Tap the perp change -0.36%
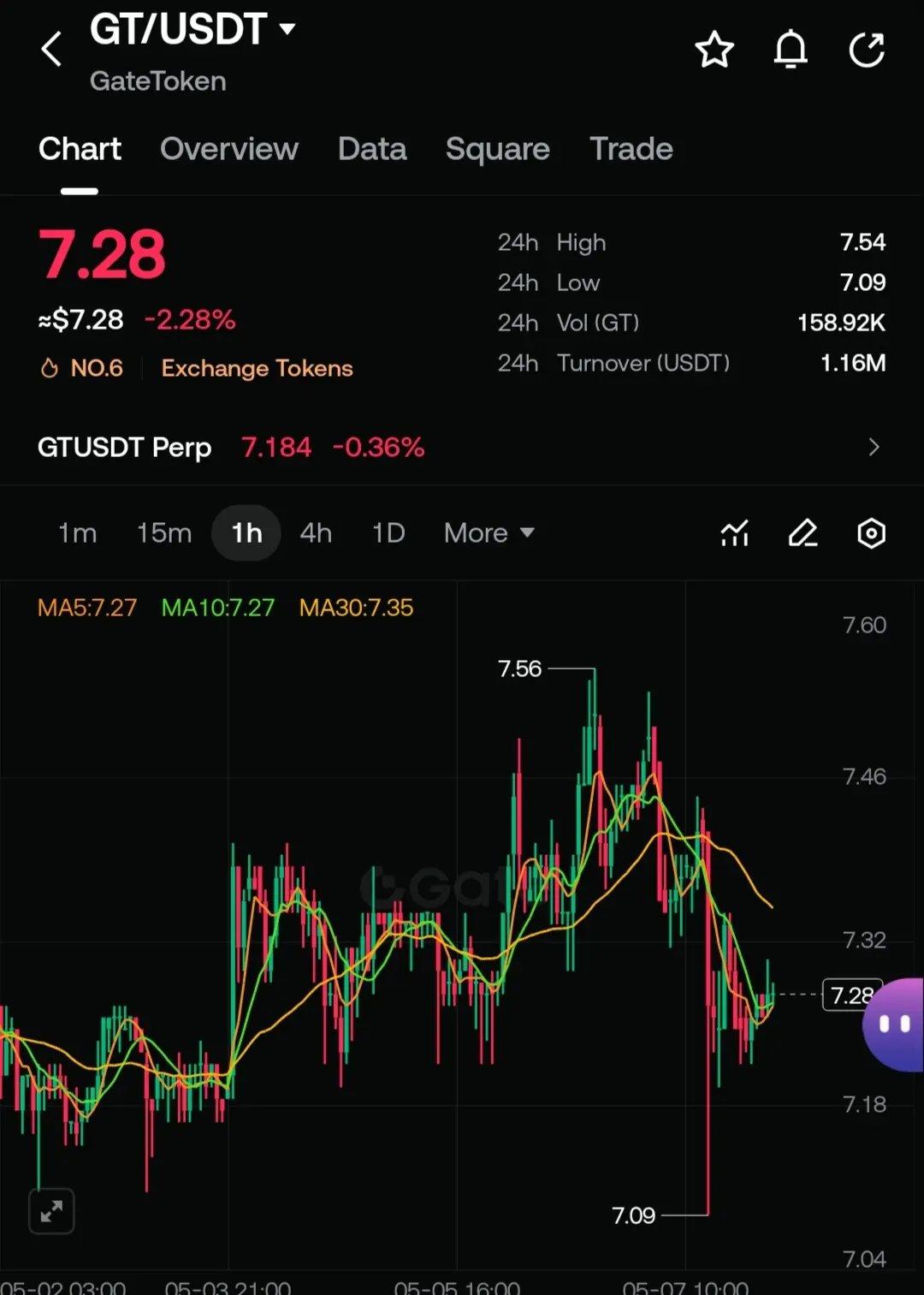The height and width of the screenshot is (1295, 924). coord(378,447)
